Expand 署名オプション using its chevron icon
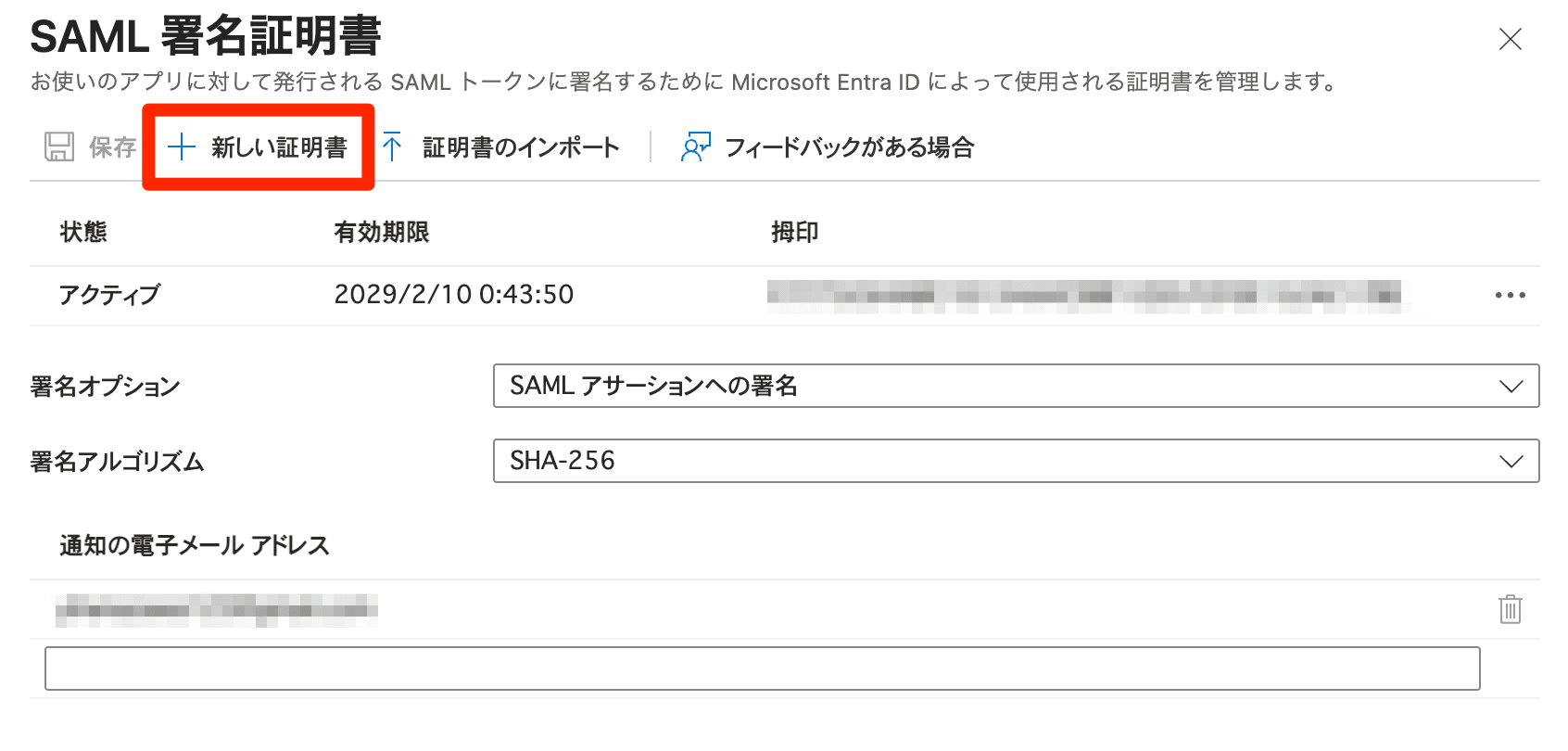 [x=1511, y=386]
